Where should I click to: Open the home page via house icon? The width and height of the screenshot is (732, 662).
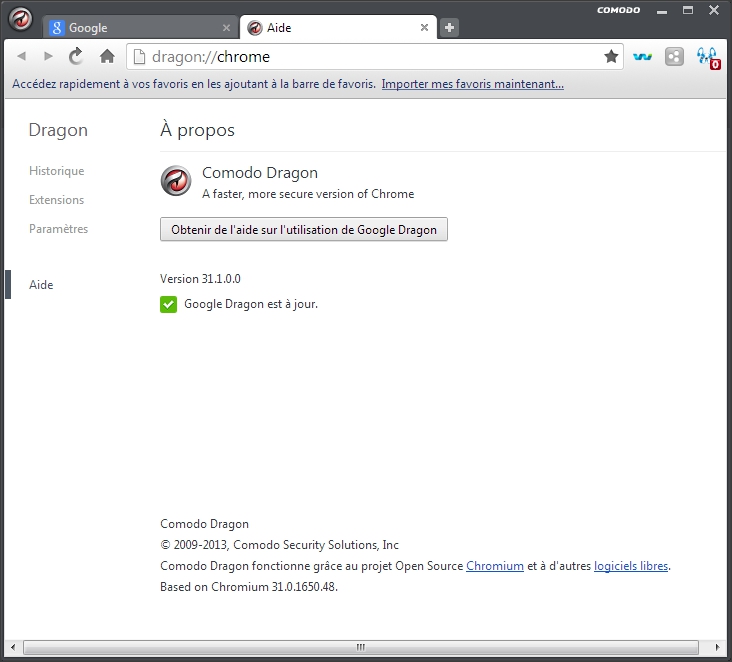click(107, 56)
